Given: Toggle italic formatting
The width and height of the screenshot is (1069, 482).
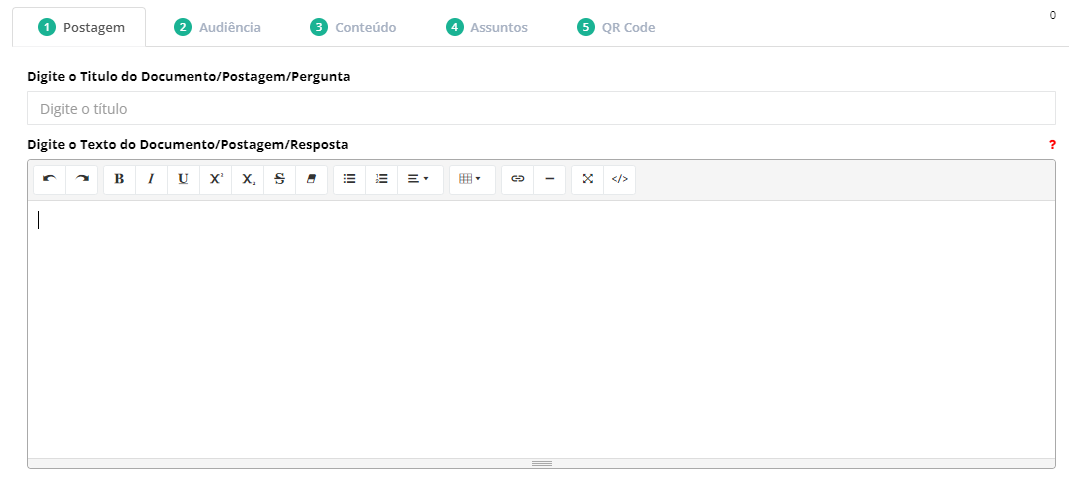Looking at the screenshot, I should (151, 179).
